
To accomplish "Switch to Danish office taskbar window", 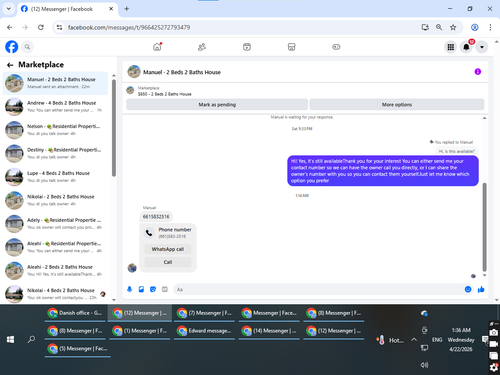I will (x=75, y=313).
